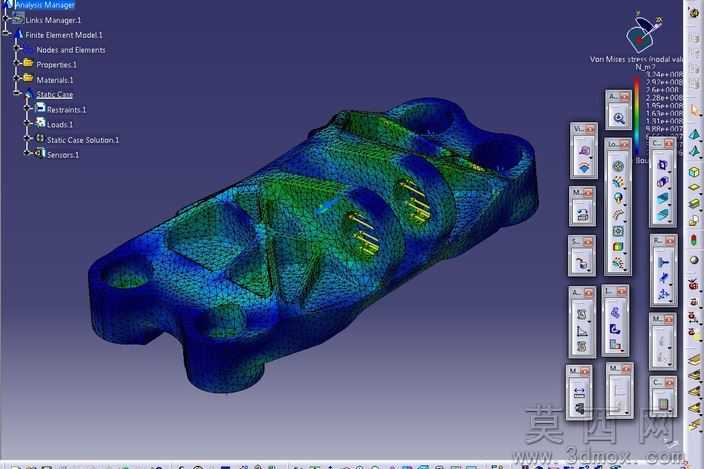Click the bottom blue icon in R... toolbar
This screenshot has height=469, width=704.
coord(663,294)
